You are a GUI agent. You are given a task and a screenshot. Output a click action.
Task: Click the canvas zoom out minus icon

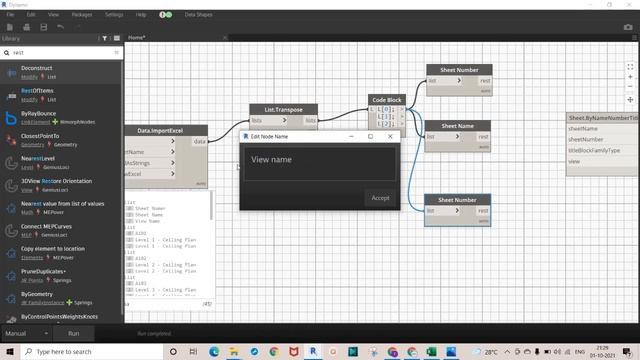coord(630,87)
